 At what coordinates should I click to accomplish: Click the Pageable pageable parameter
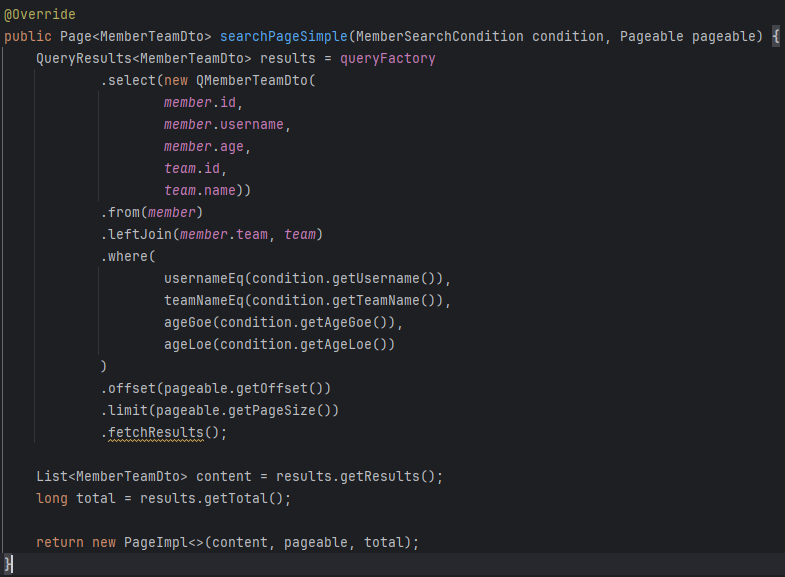(688, 37)
